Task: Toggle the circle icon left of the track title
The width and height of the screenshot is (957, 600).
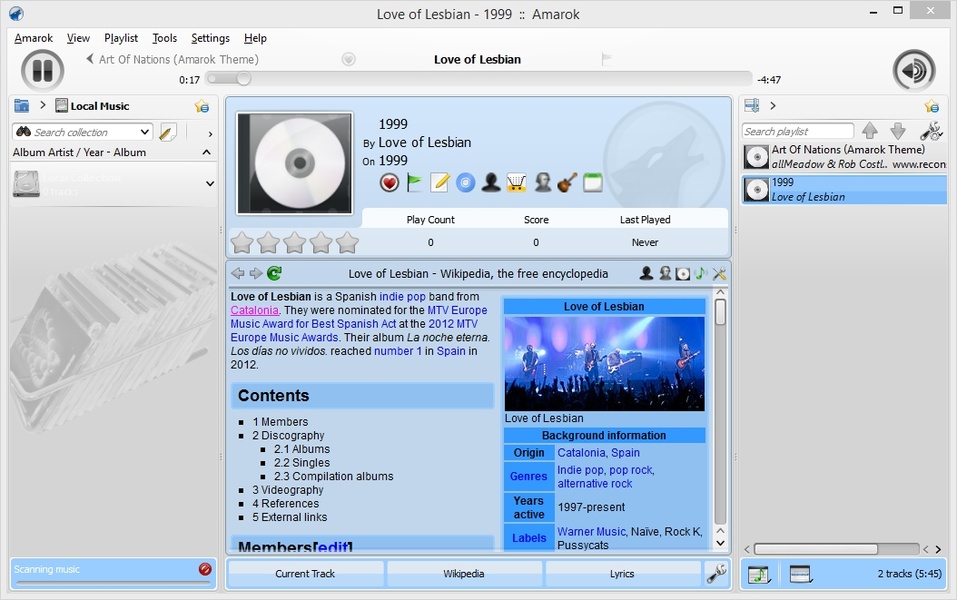Action: pyautogui.click(x=348, y=59)
